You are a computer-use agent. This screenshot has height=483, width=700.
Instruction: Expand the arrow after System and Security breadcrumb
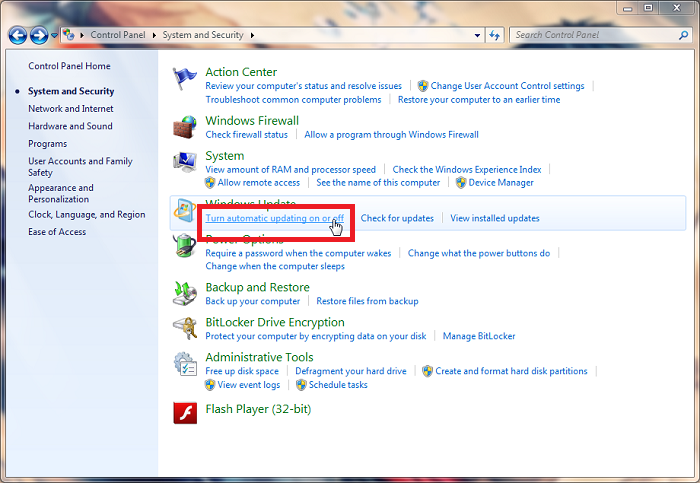pos(252,35)
